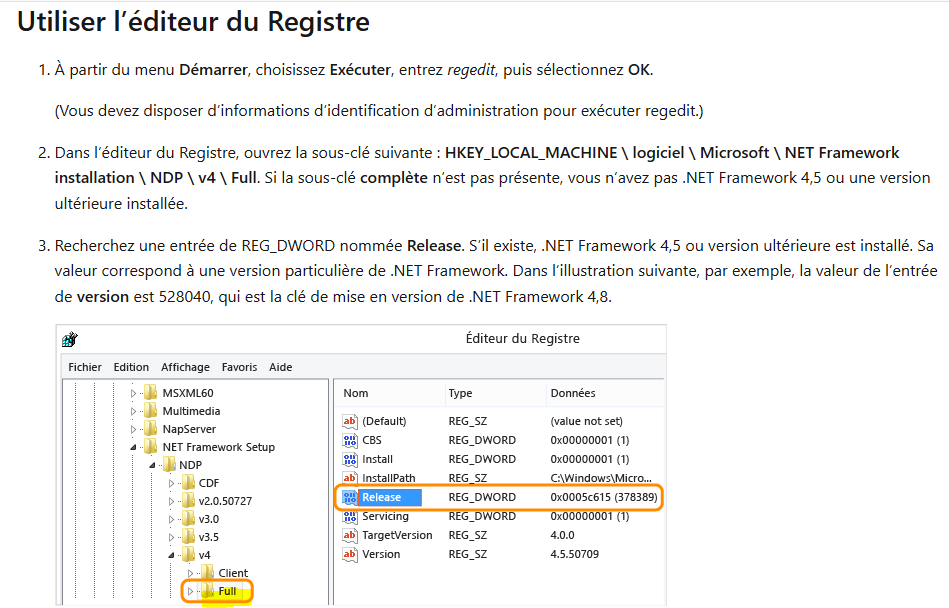Click the v4 folder icon
This screenshot has height=608, width=949.
pyautogui.click(x=189, y=555)
